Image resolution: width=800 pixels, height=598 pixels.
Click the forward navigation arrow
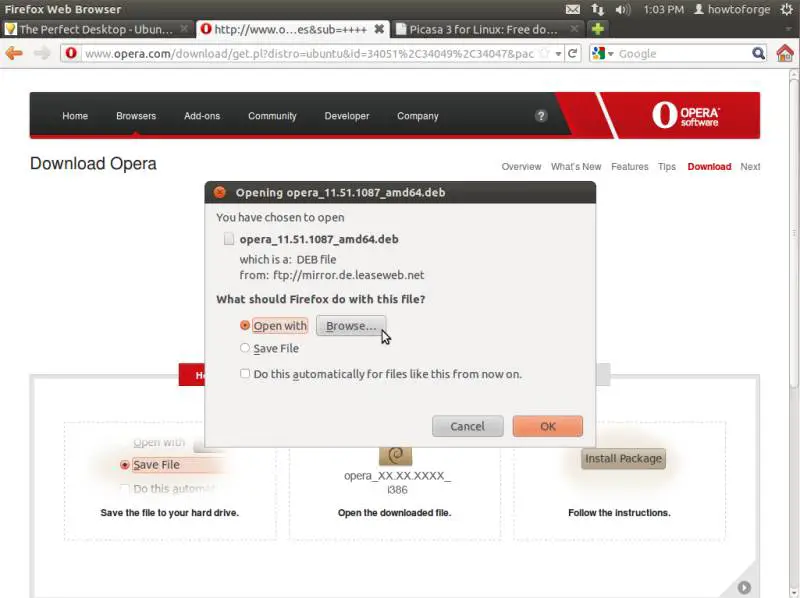pyautogui.click(x=42, y=53)
